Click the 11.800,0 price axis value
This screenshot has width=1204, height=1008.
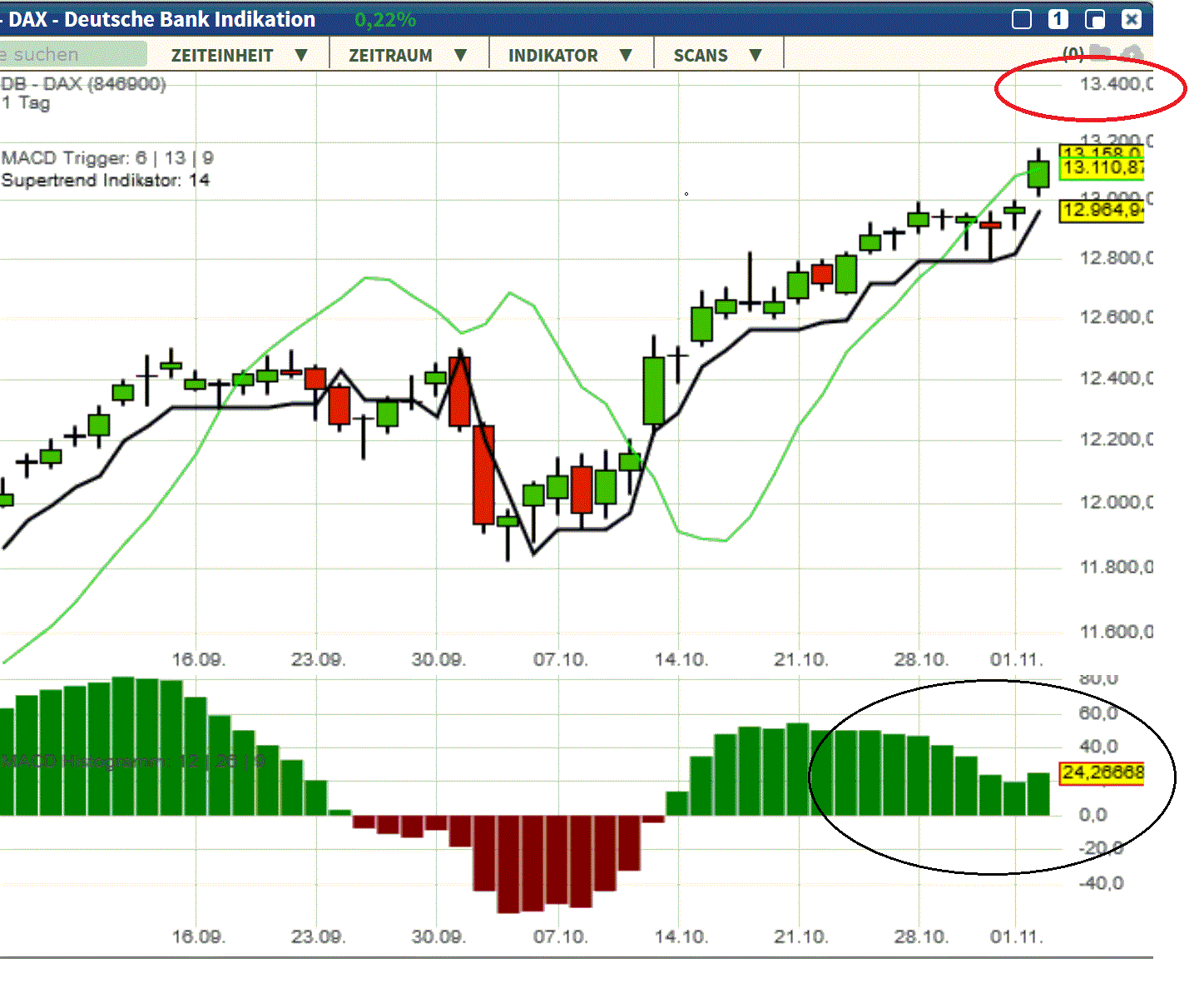[1116, 567]
